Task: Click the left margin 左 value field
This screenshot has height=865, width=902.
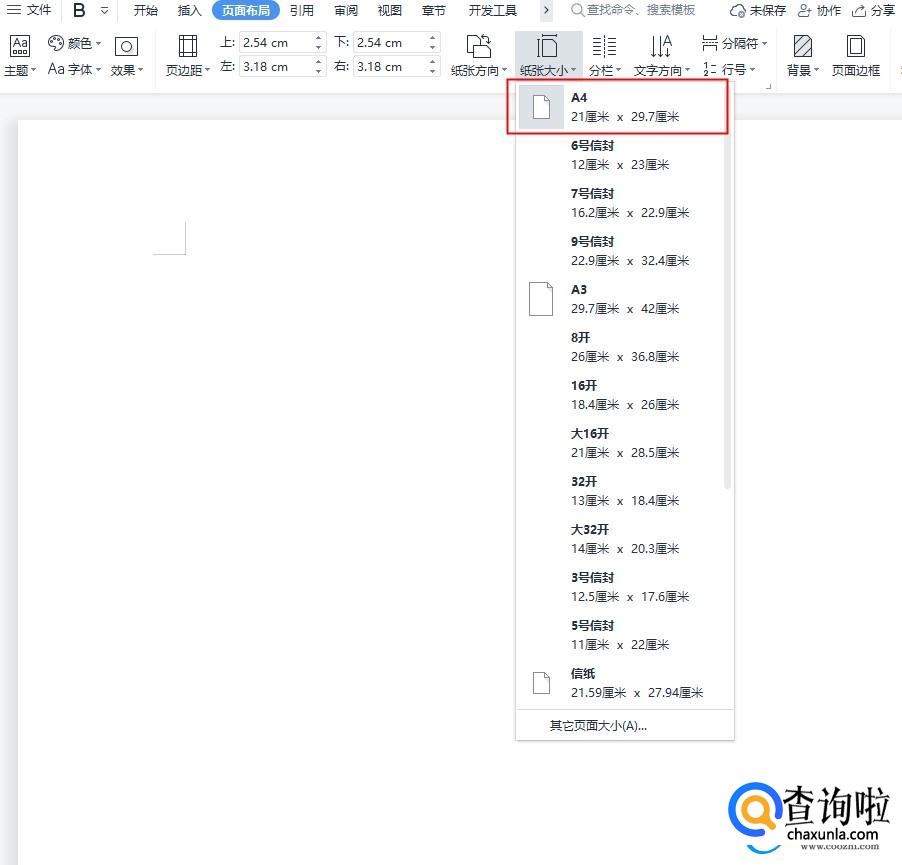Action: click(x=276, y=67)
